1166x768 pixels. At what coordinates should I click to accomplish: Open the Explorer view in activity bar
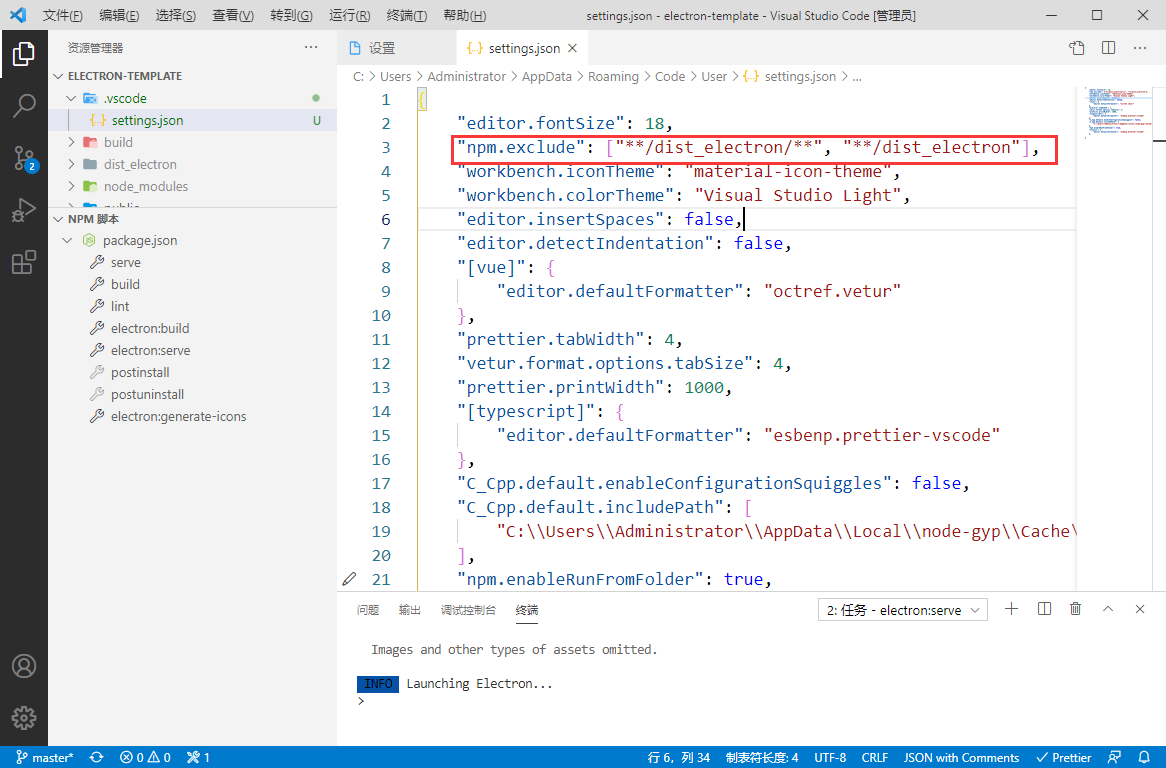point(24,54)
